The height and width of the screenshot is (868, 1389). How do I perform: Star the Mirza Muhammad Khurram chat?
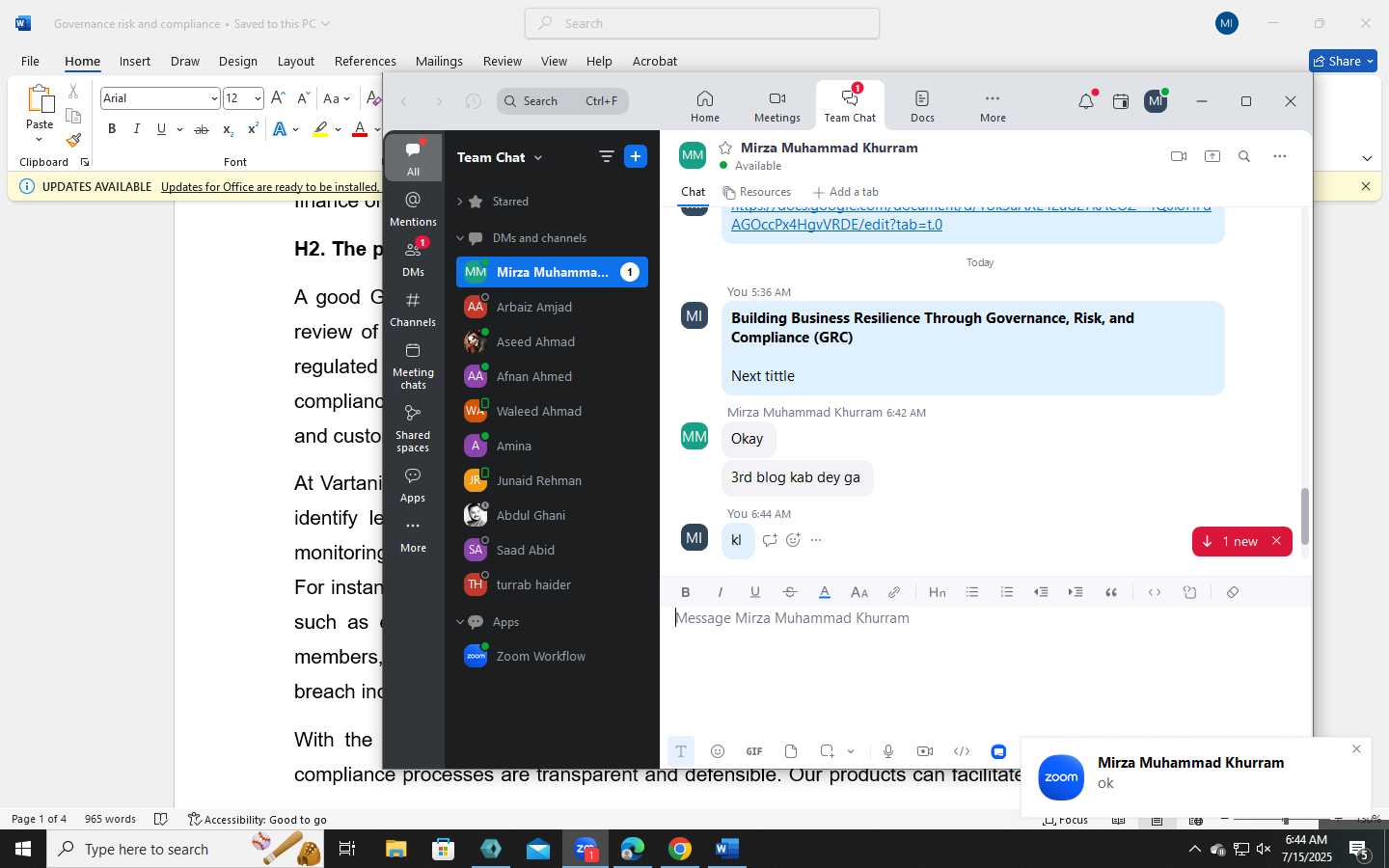725,148
